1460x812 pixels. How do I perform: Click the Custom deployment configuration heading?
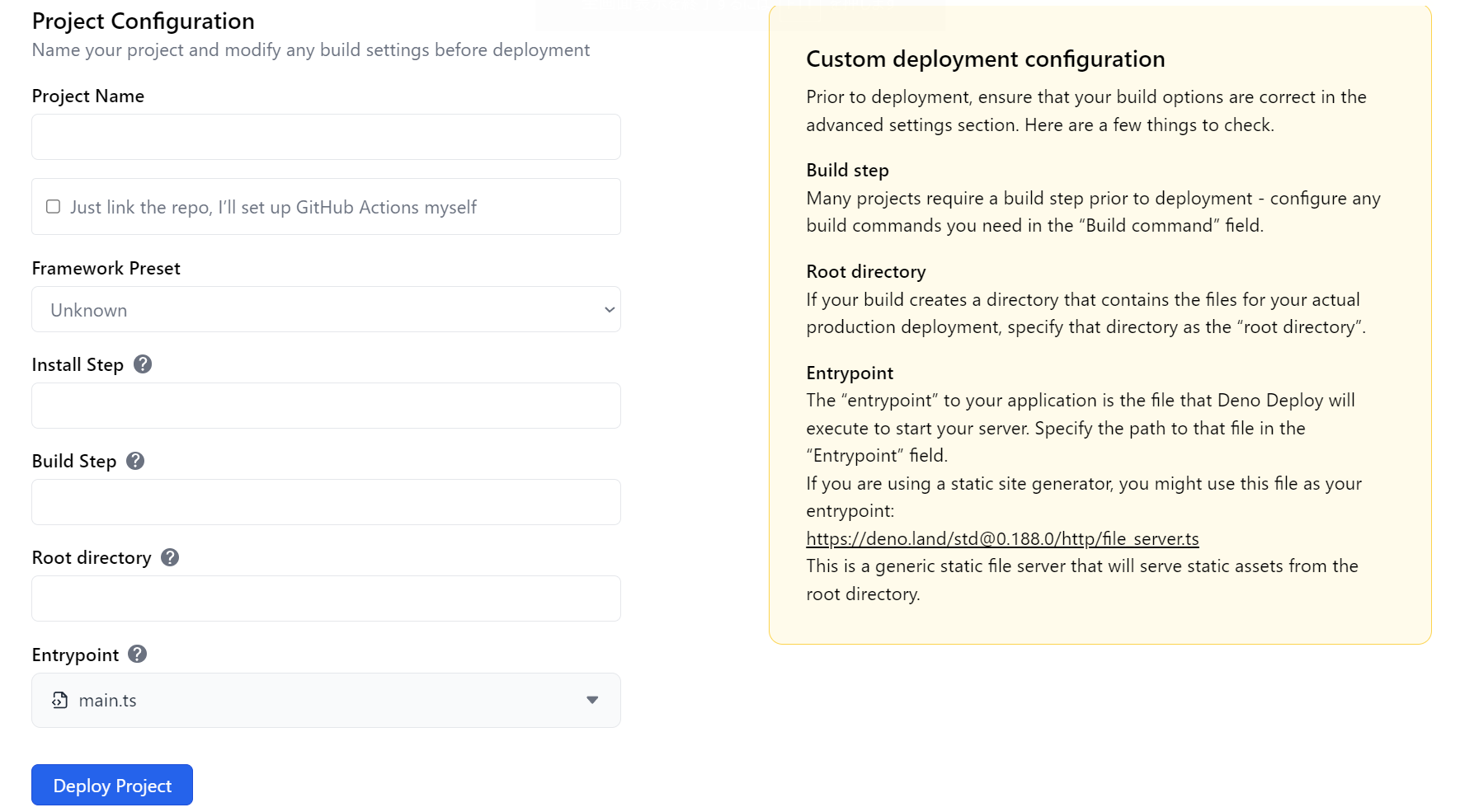tap(985, 59)
